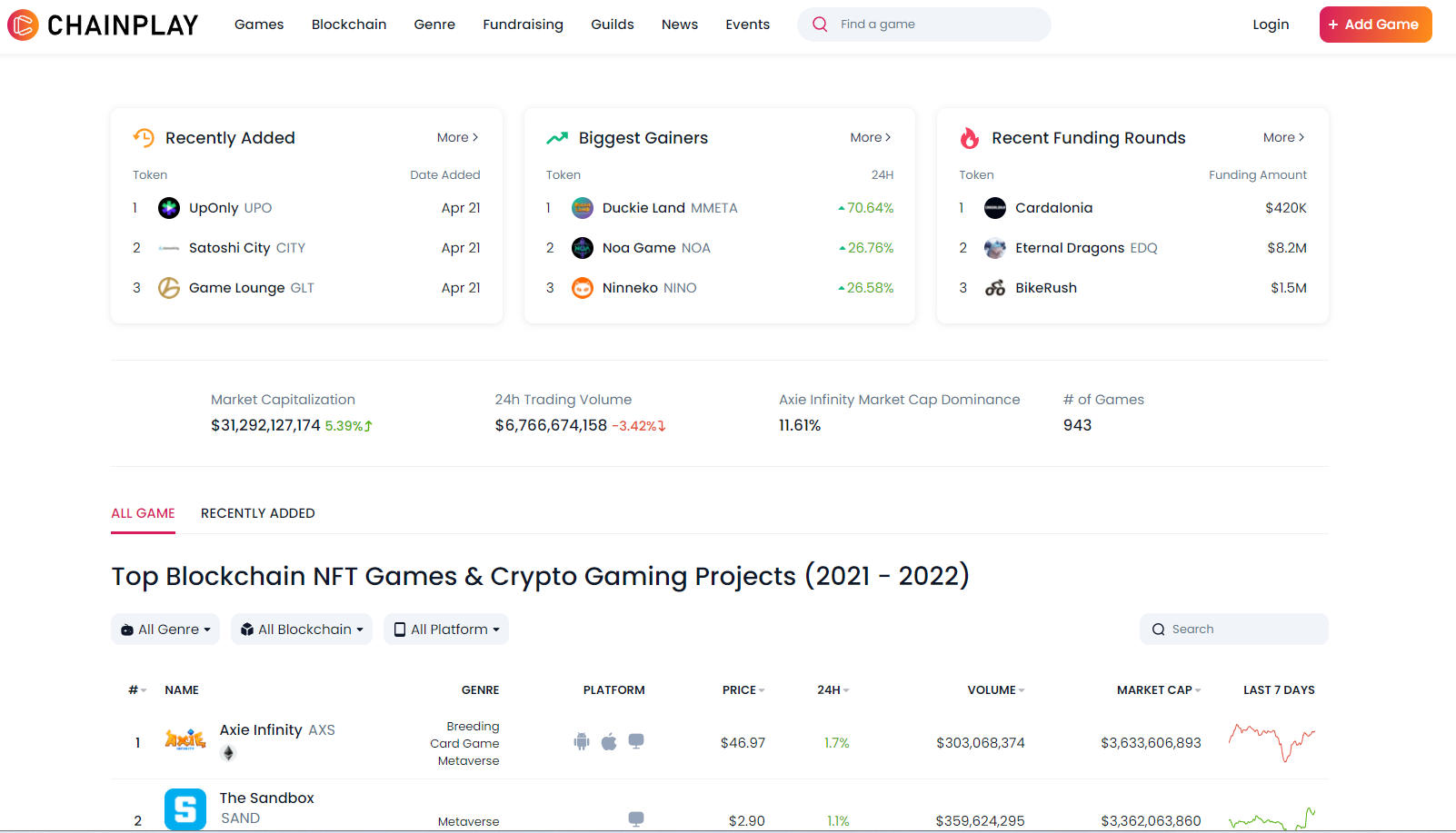Viewport: 1456px width, 833px height.
Task: Open the All Blockchain dropdown
Action: coord(302,630)
